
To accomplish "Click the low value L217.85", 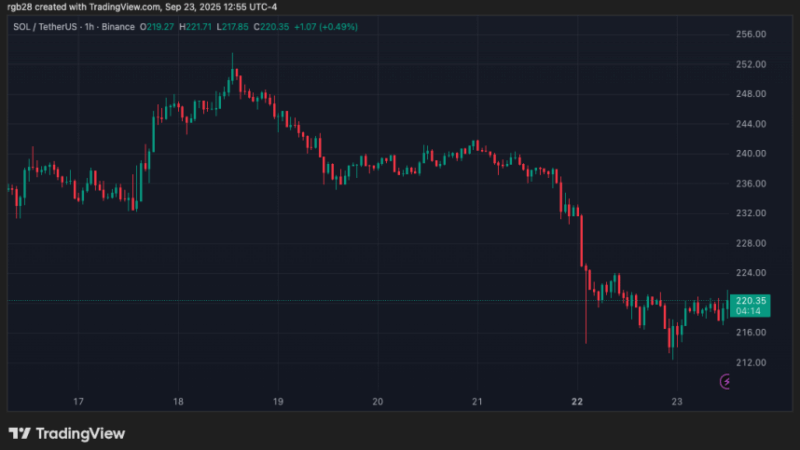I will (233, 27).
